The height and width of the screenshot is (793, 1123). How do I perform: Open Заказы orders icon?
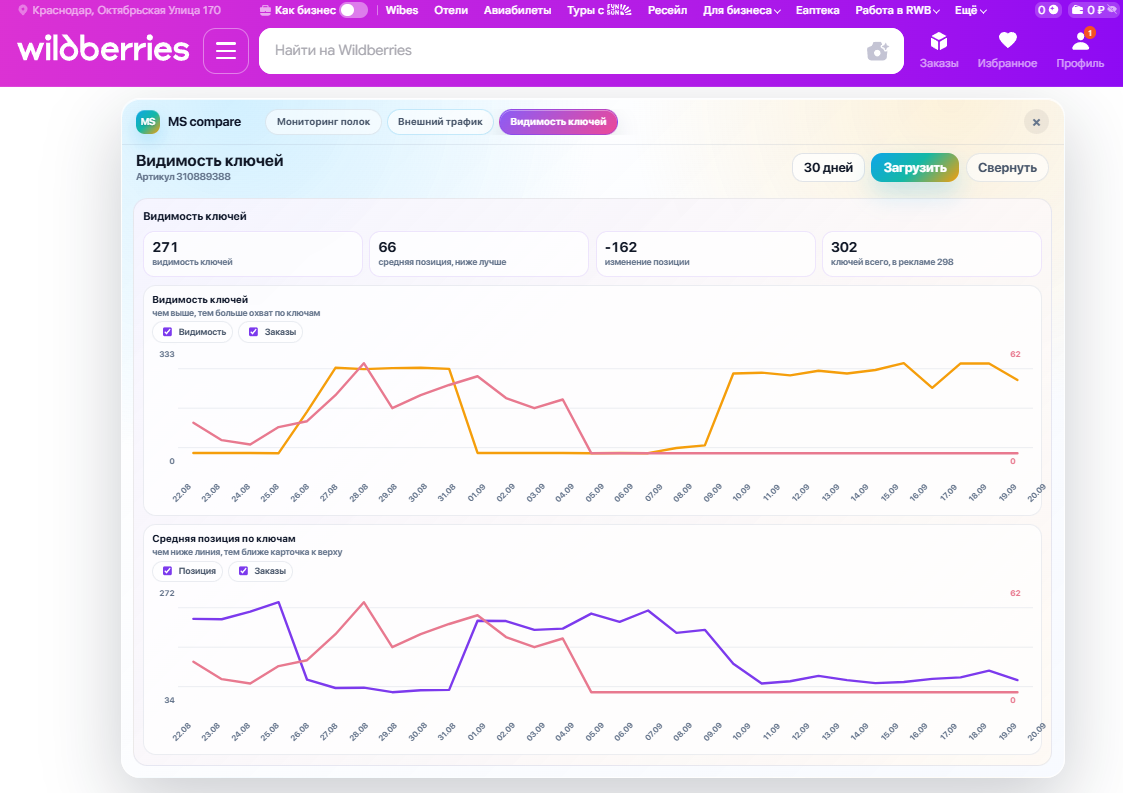938,50
